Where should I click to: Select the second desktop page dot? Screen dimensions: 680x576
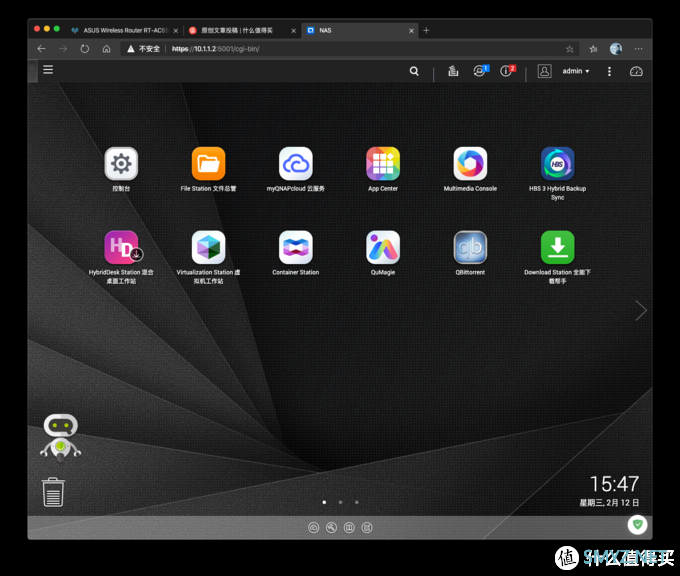coord(340,502)
